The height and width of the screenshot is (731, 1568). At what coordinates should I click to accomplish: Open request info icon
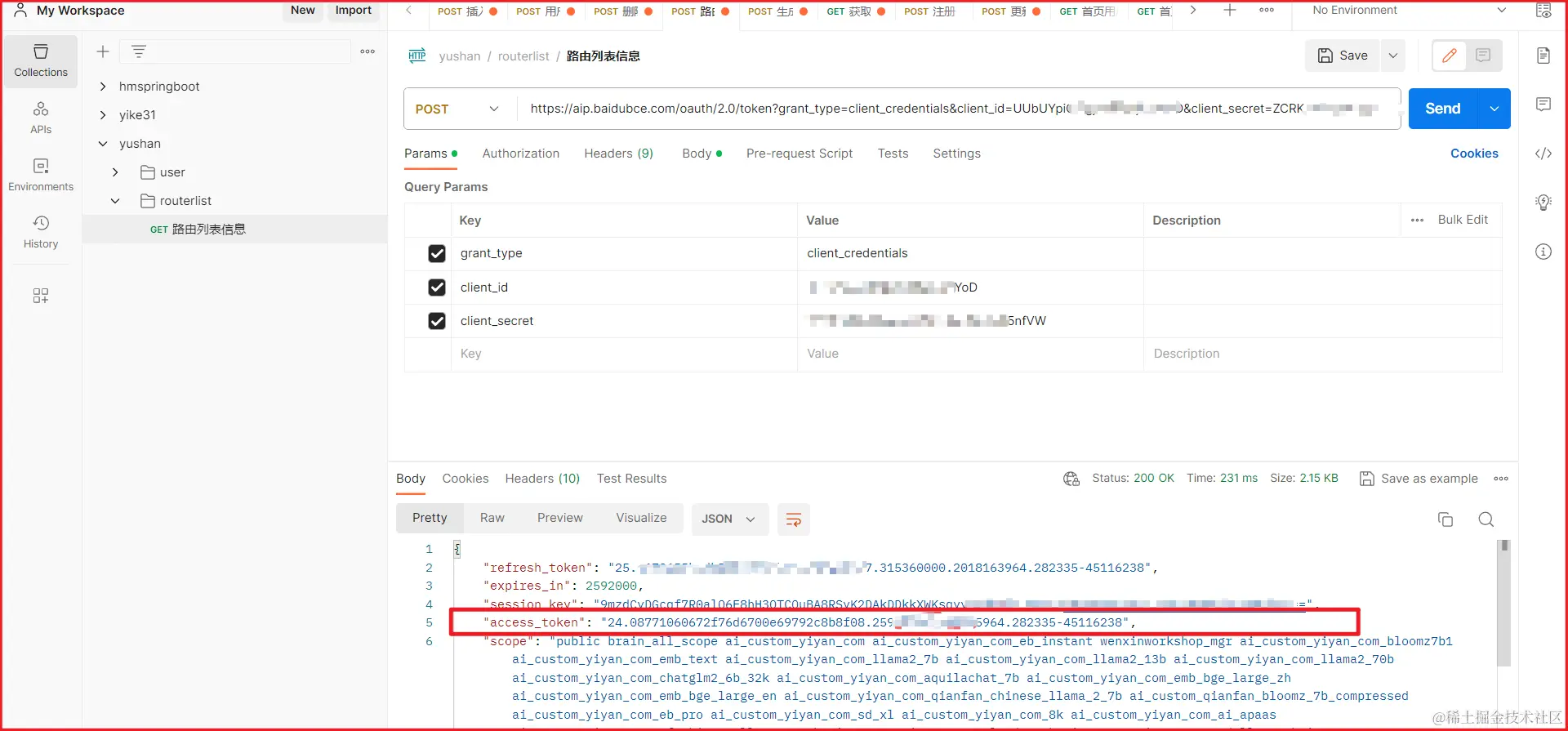pos(1543,252)
